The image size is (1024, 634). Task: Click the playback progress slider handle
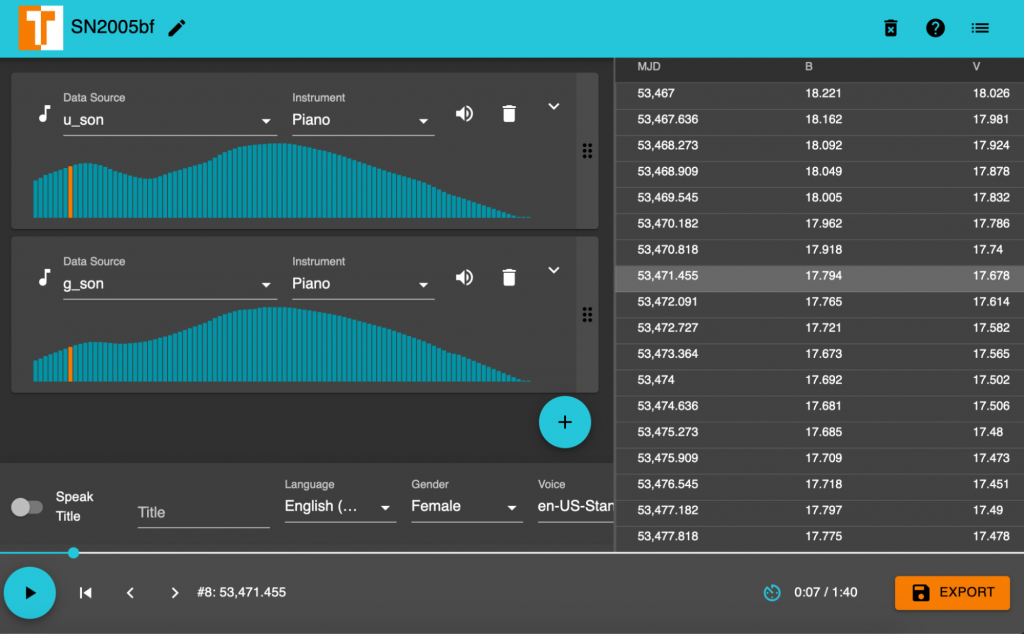coord(74,553)
